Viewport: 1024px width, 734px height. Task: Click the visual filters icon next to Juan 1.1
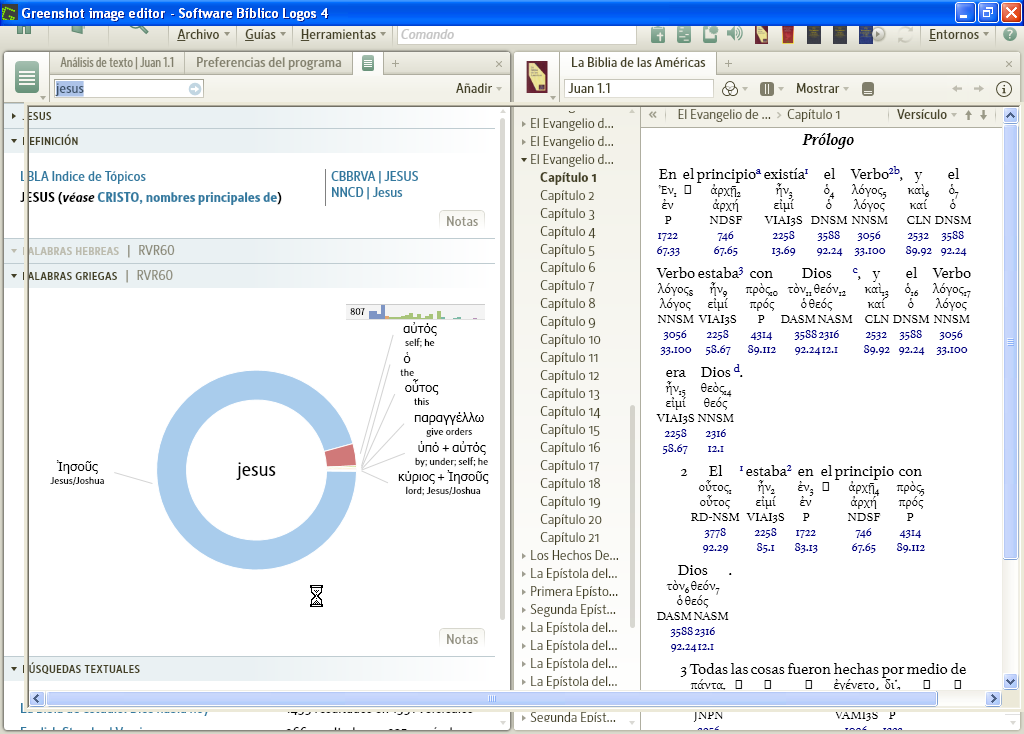point(729,89)
